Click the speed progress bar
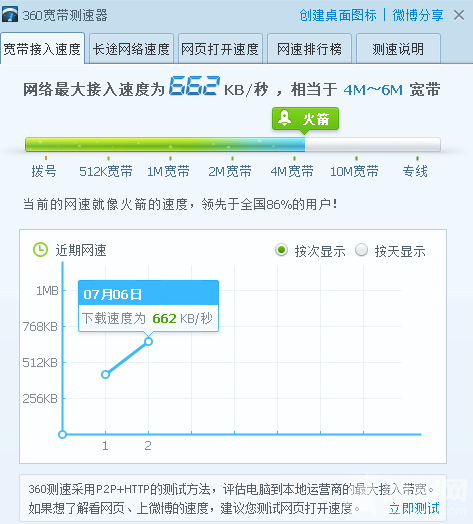Viewport: 473px width, 524px height. (233, 144)
